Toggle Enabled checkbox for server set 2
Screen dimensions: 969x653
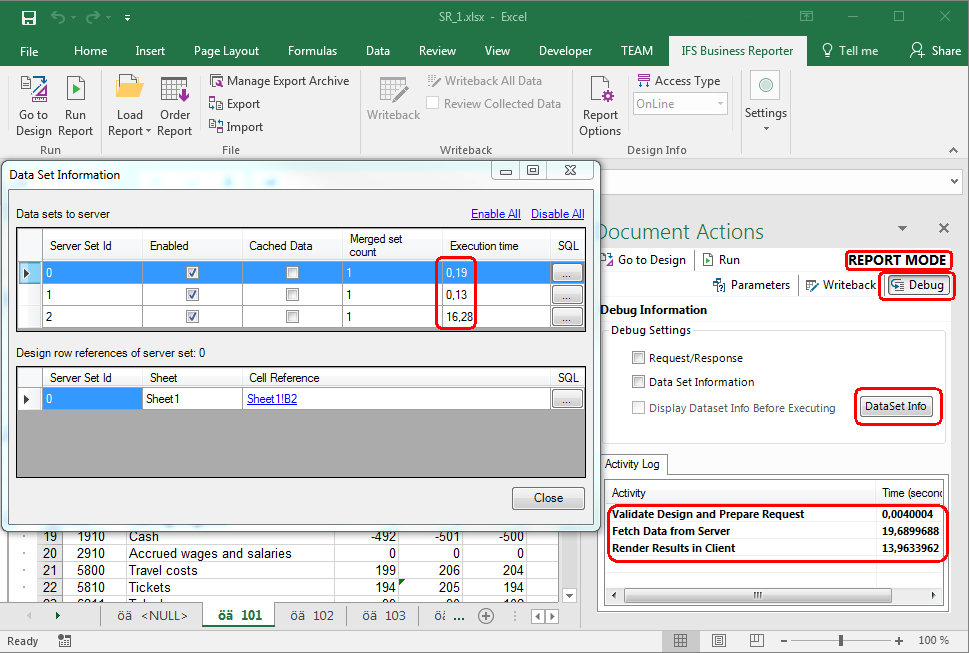pyautogui.click(x=192, y=317)
